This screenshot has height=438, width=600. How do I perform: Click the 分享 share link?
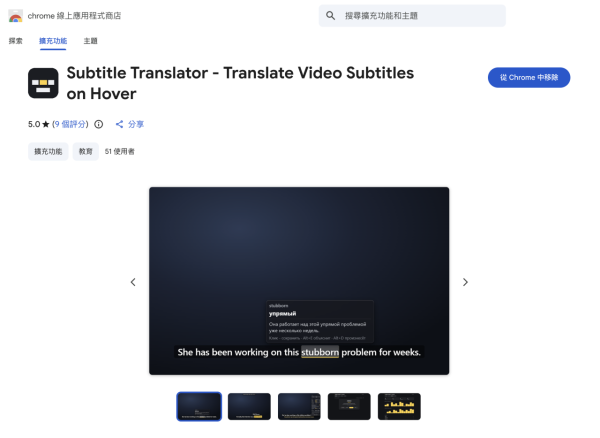pyautogui.click(x=130, y=124)
